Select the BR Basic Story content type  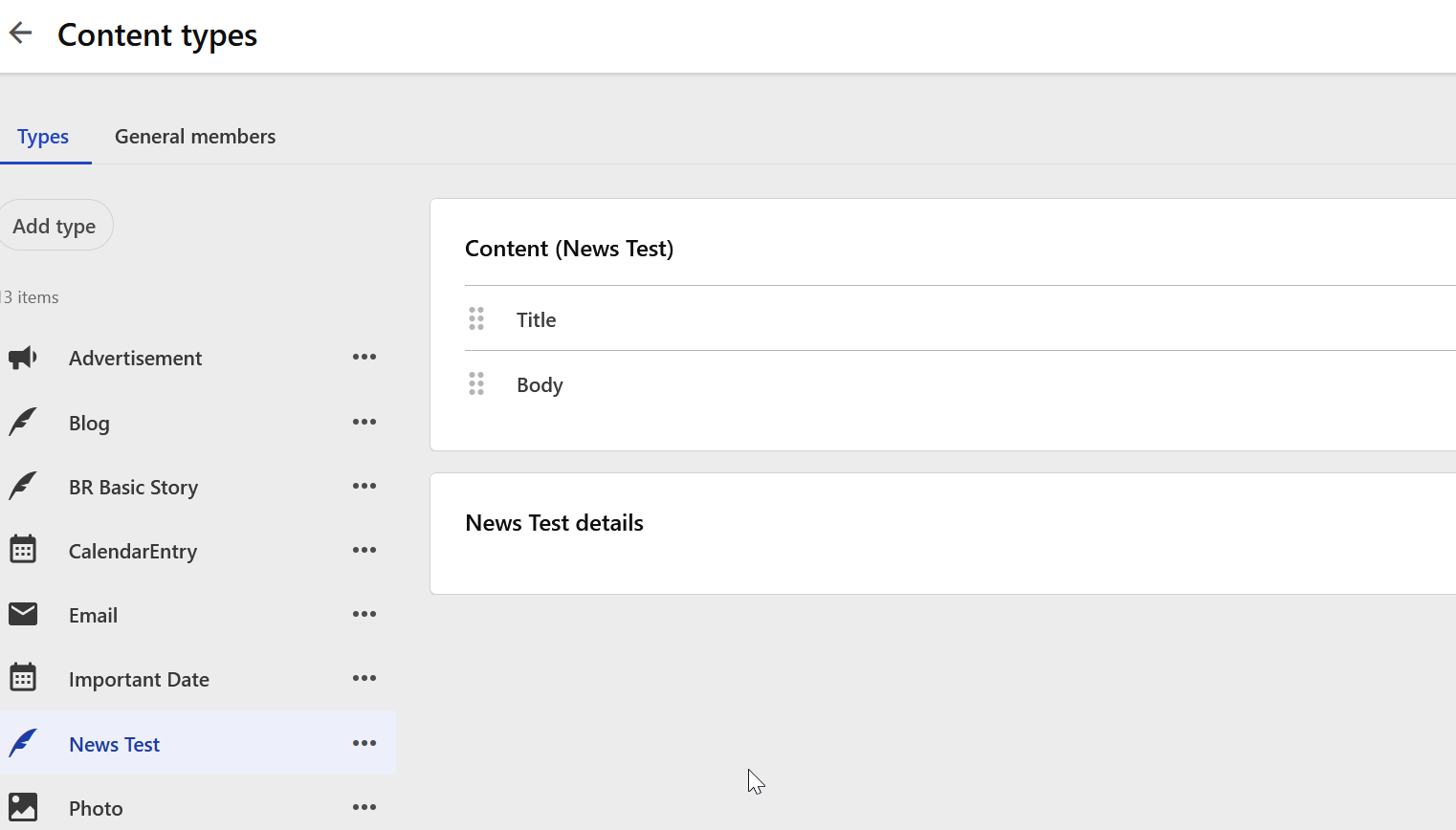[x=133, y=488]
